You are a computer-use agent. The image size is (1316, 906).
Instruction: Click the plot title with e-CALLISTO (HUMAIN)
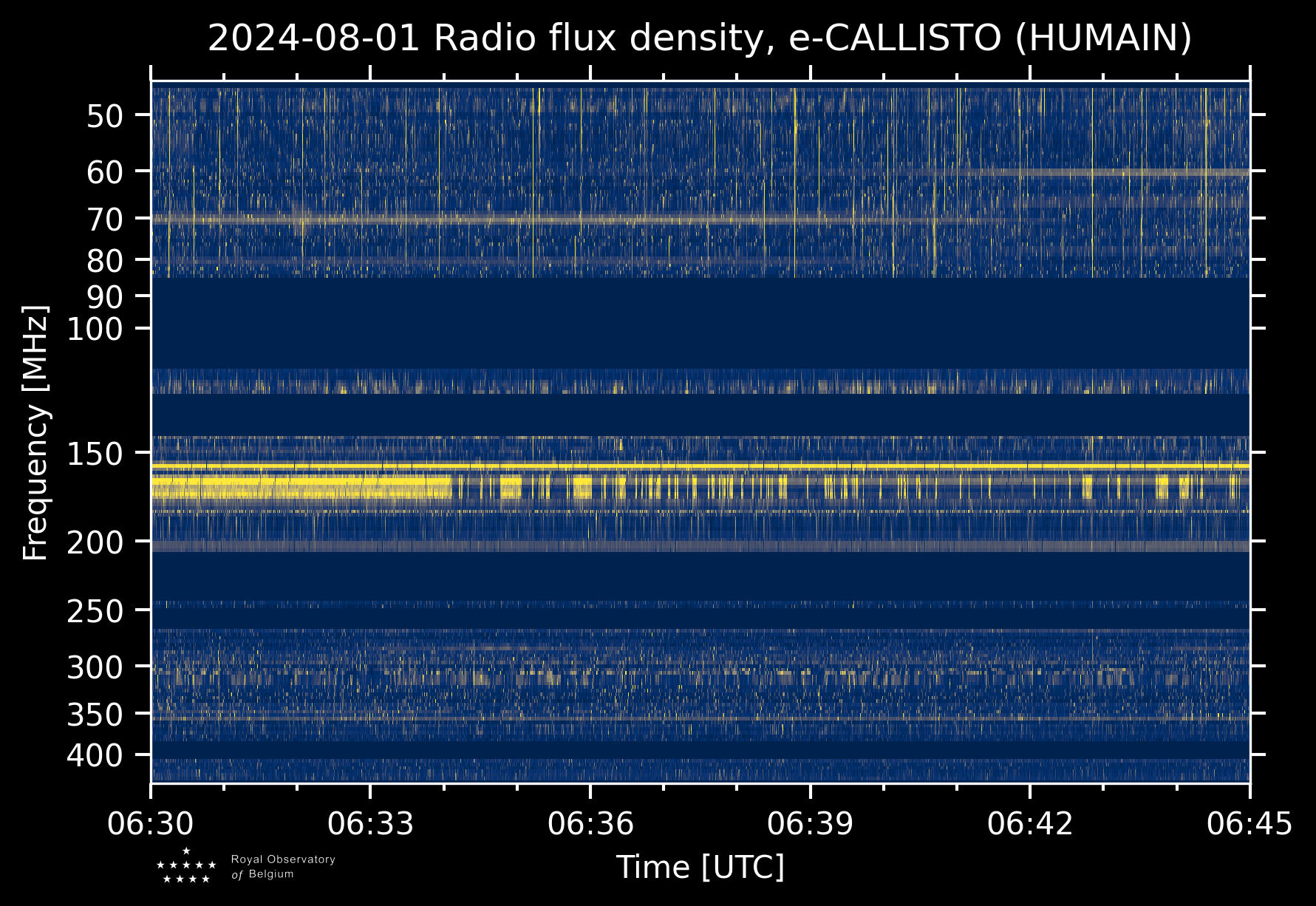(699, 38)
